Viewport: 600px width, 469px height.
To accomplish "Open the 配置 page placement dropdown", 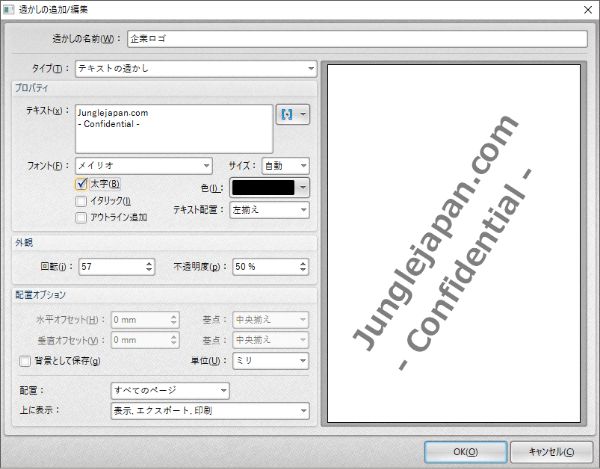I will pos(170,390).
